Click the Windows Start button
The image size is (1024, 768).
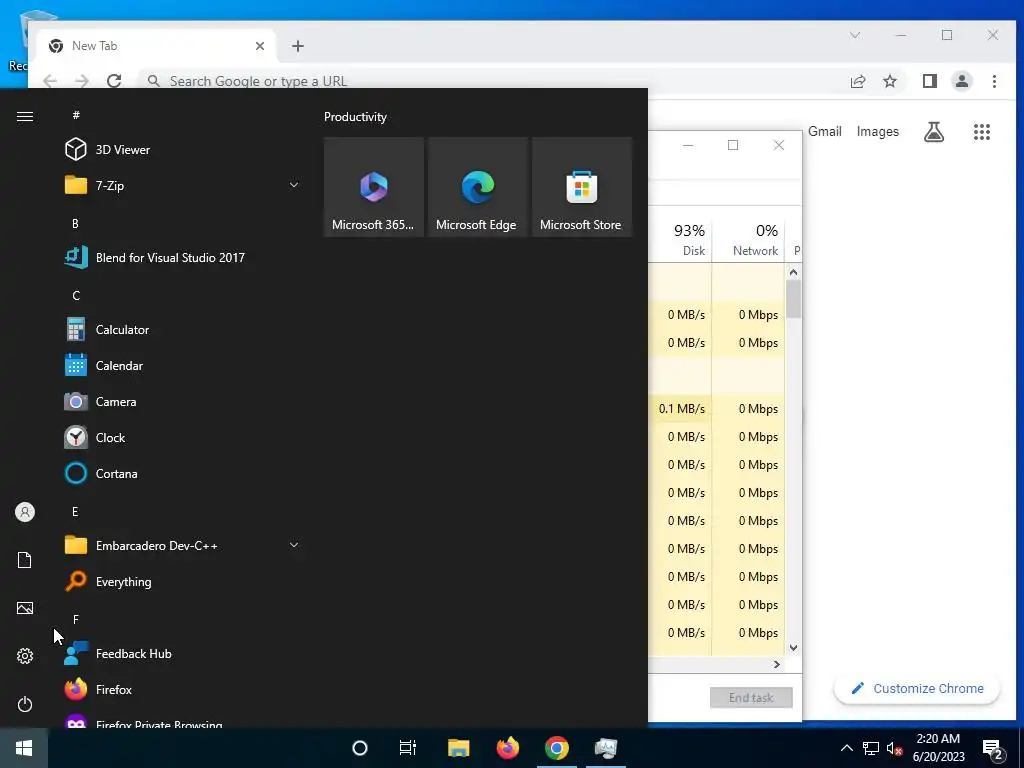[24, 748]
